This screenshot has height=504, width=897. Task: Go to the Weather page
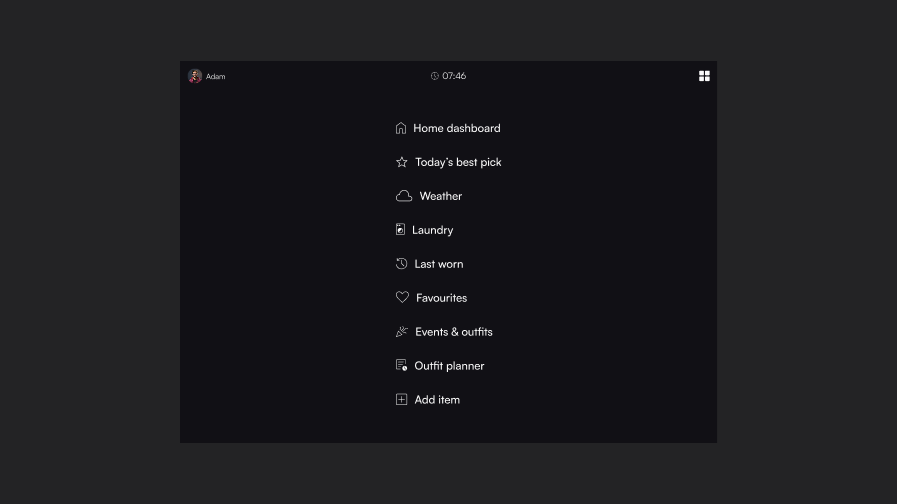click(x=441, y=196)
